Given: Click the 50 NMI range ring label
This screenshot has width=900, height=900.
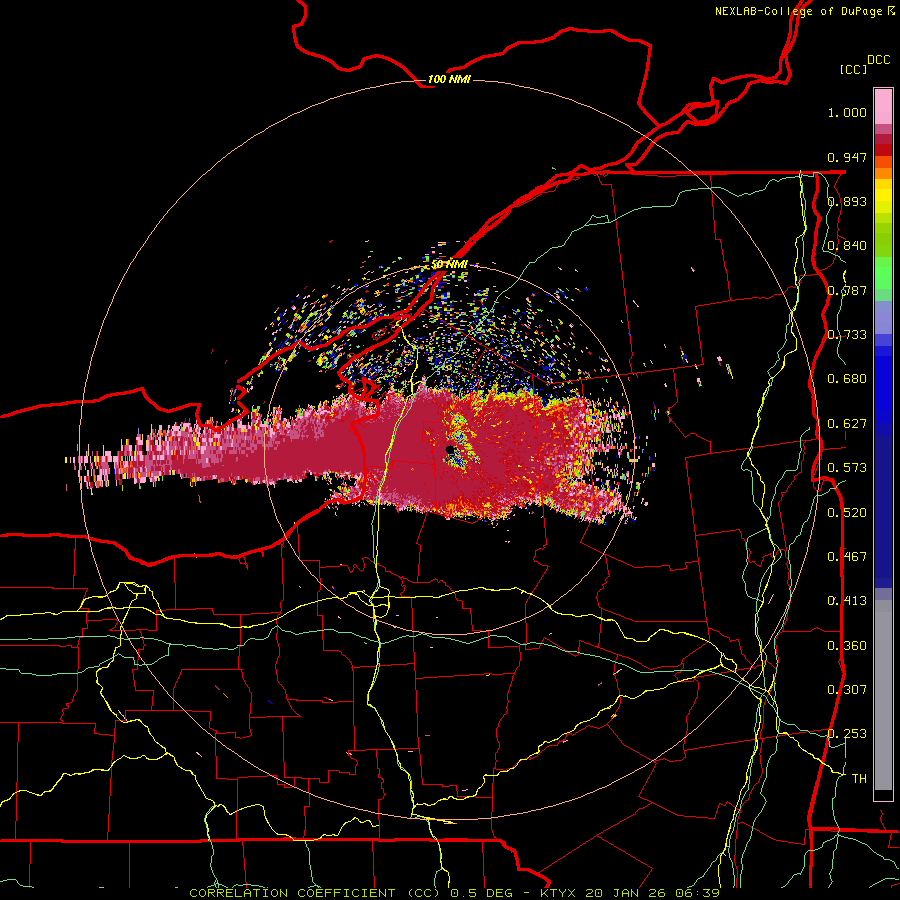Looking at the screenshot, I should click(x=449, y=265).
